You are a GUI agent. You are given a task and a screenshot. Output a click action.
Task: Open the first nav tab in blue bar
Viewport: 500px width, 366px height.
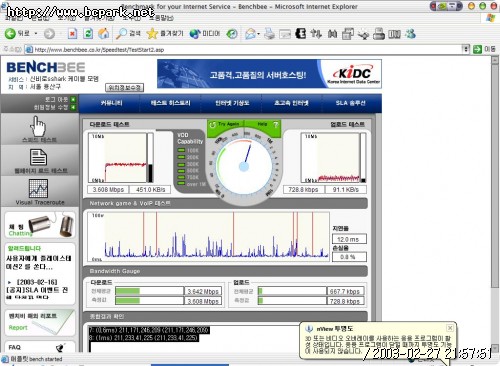point(111,103)
